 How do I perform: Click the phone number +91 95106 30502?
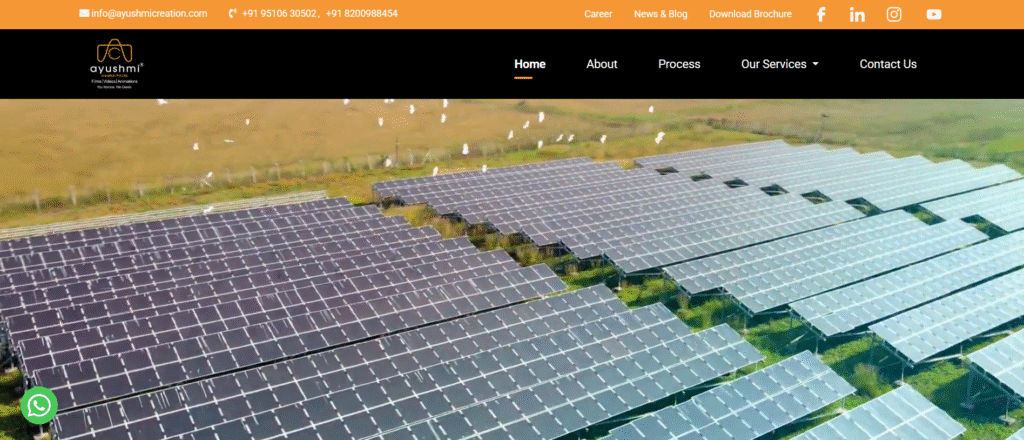(x=279, y=13)
